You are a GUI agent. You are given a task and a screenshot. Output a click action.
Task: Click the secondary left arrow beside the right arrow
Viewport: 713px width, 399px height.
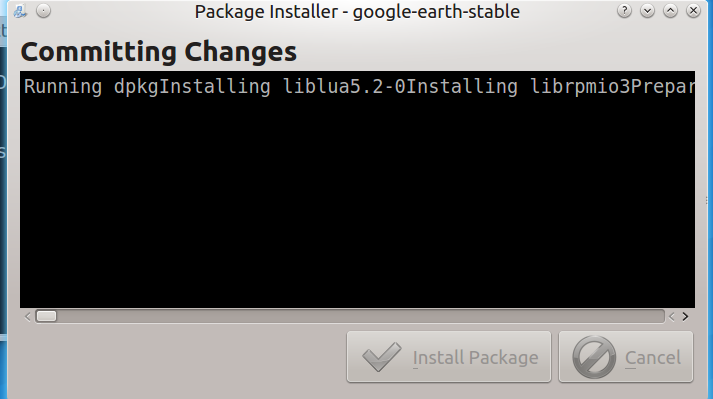point(672,317)
